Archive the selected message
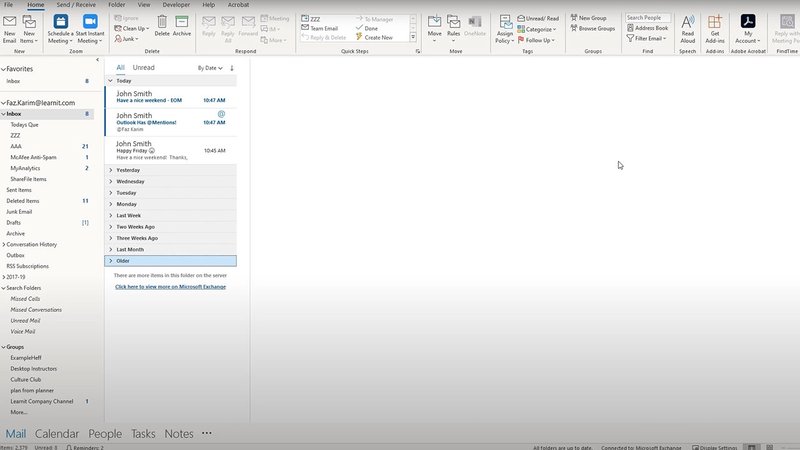Image resolution: width=800 pixels, height=450 pixels. (182, 24)
